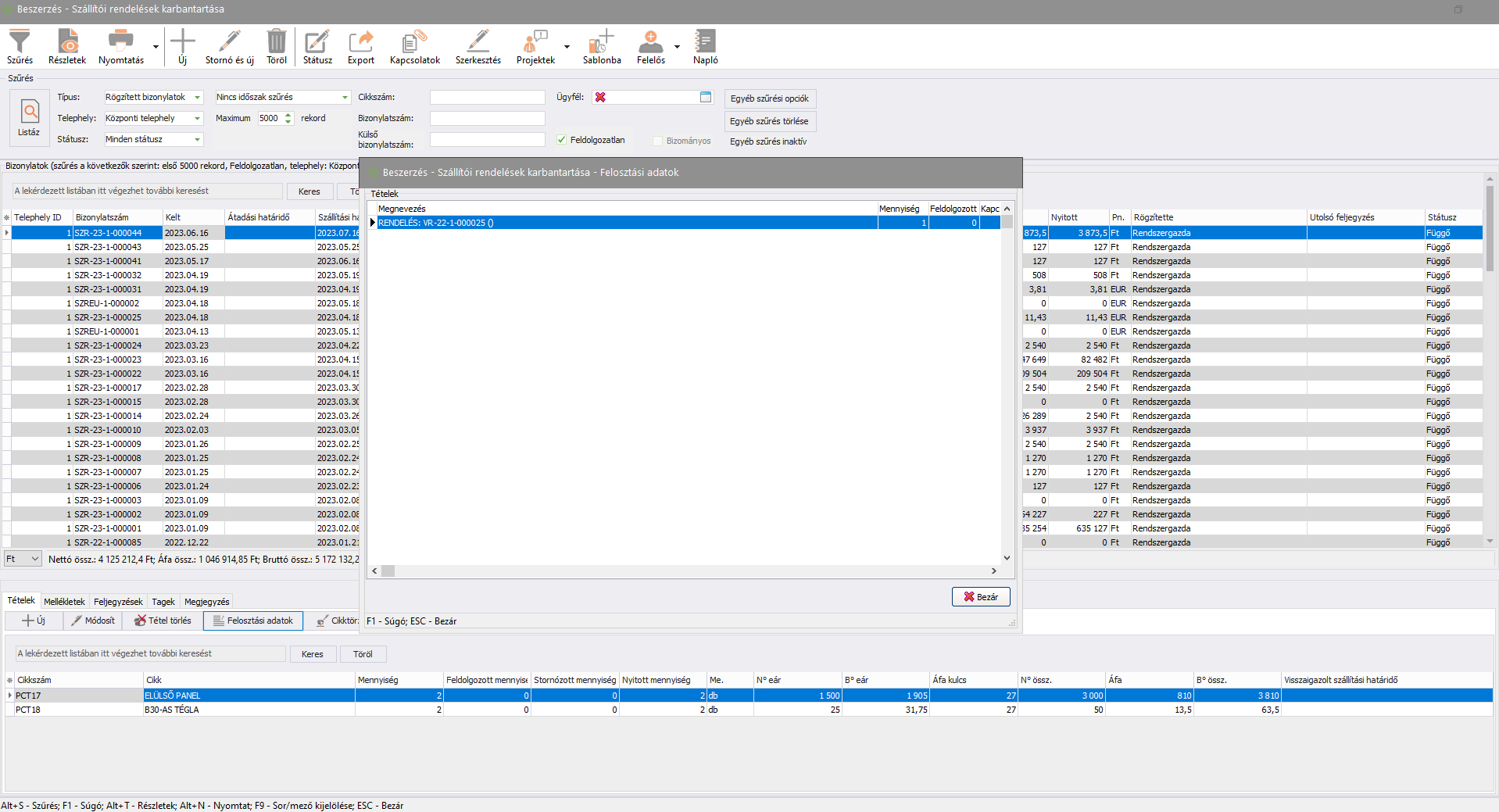1499x812 pixels.
Task: Click the Egyéb szűrési opciók button
Action: tap(770, 98)
